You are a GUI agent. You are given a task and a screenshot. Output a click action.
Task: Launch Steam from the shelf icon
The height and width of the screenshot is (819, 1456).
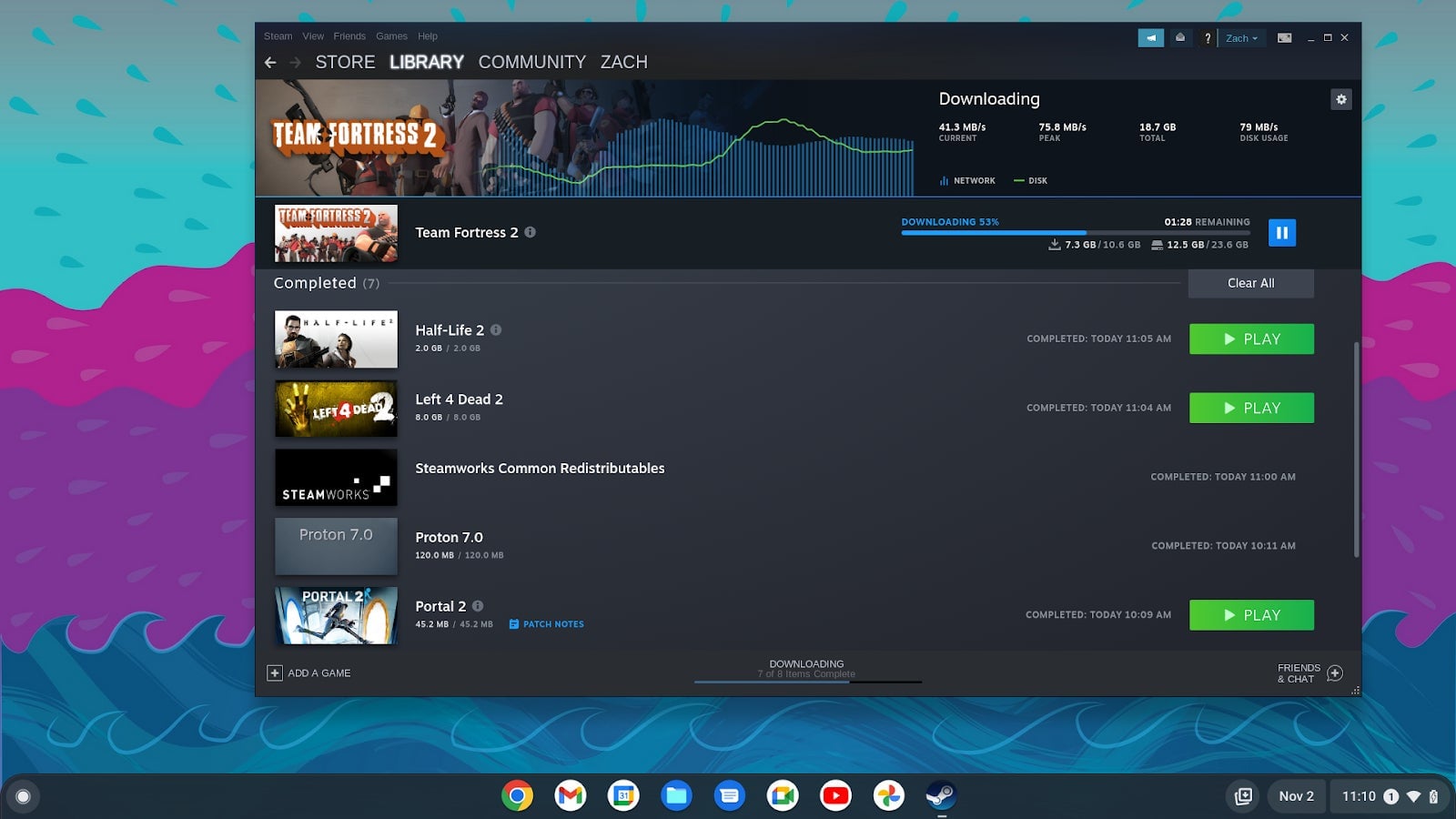[942, 795]
